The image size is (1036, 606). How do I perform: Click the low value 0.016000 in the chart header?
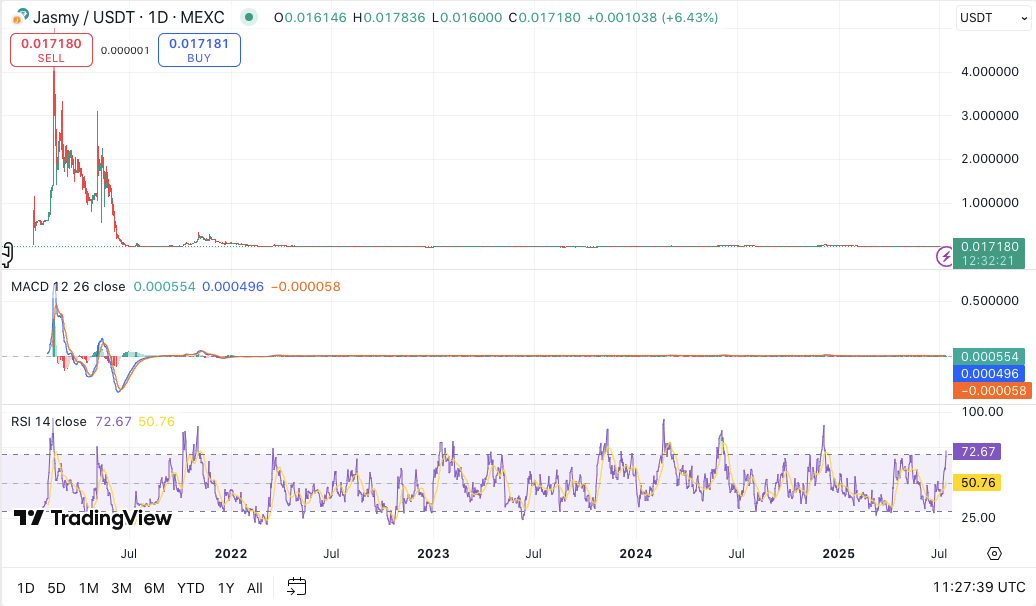[x=472, y=18]
